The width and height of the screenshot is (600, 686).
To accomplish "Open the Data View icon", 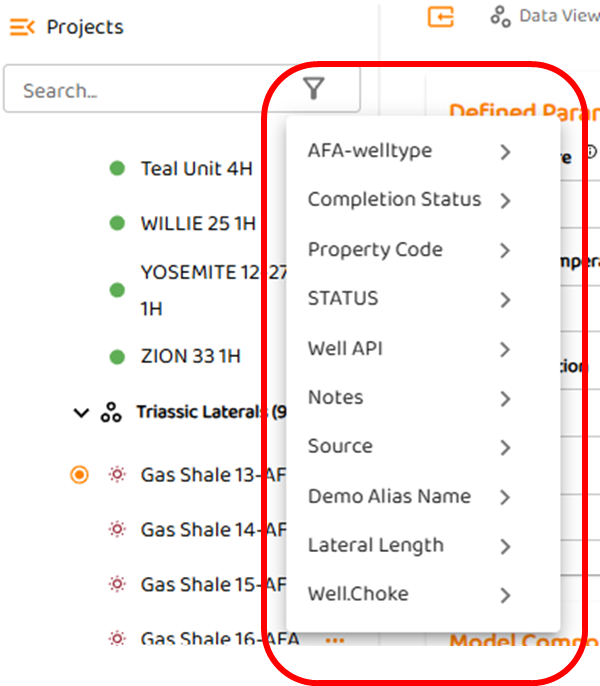I will [501, 16].
